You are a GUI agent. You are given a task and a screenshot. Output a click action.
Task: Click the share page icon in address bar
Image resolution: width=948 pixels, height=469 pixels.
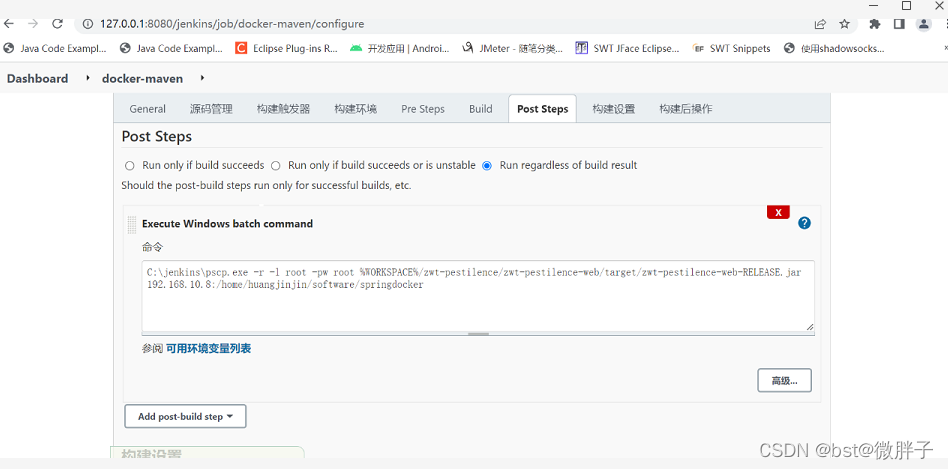click(820, 24)
